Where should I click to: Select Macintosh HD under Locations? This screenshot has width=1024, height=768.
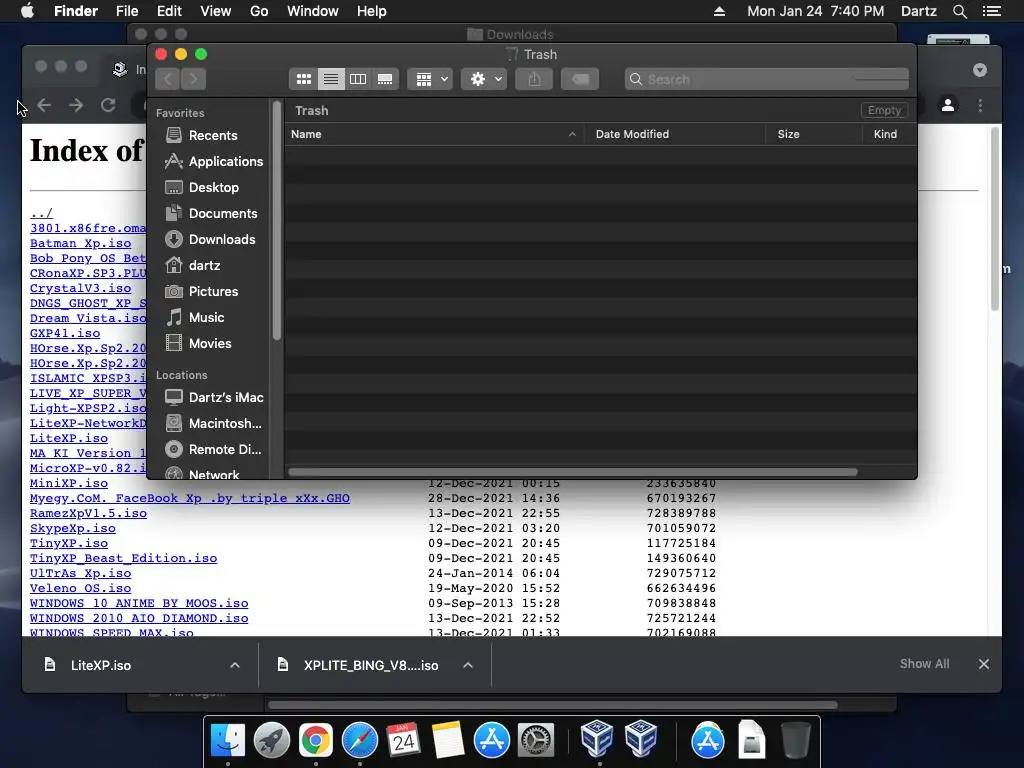(x=212, y=423)
